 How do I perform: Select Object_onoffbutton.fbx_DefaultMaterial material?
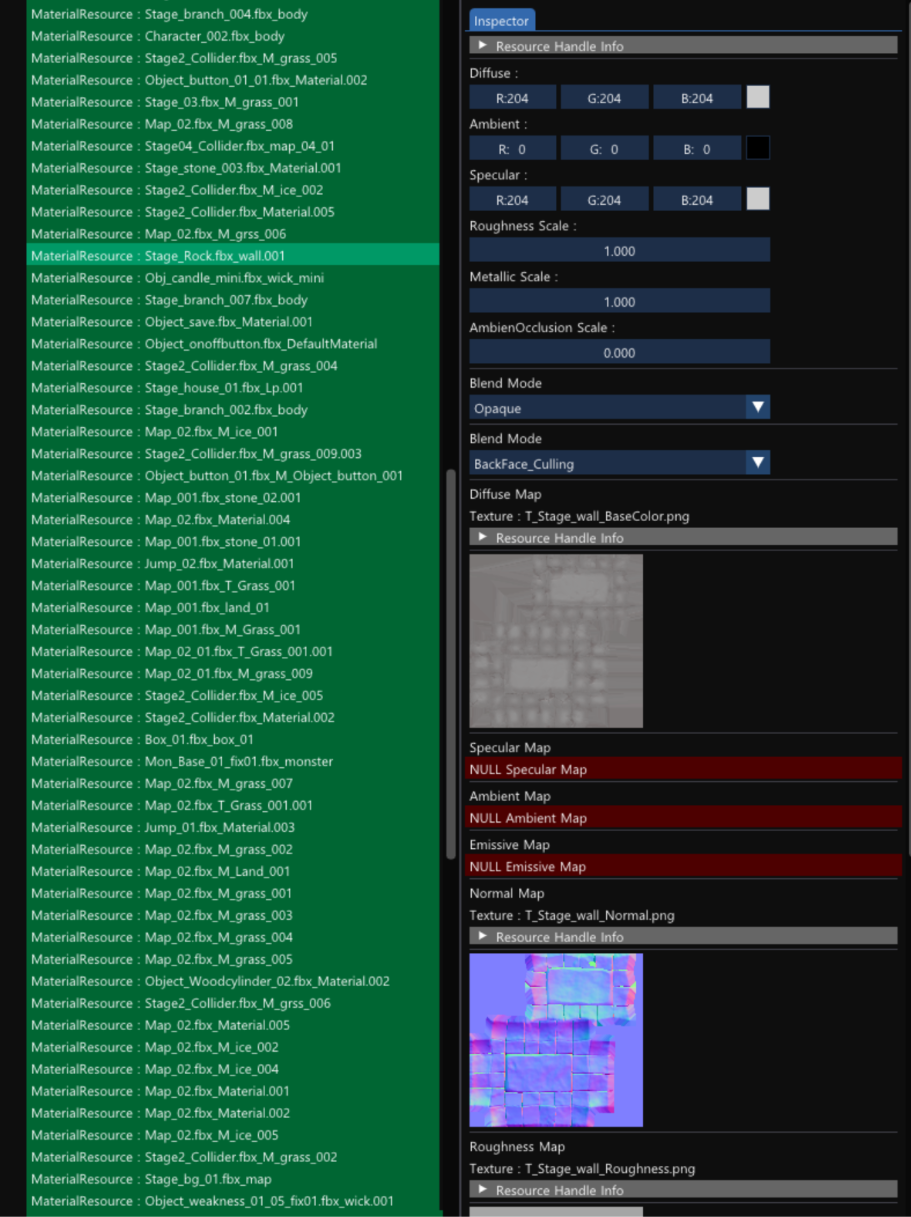[x=233, y=344]
